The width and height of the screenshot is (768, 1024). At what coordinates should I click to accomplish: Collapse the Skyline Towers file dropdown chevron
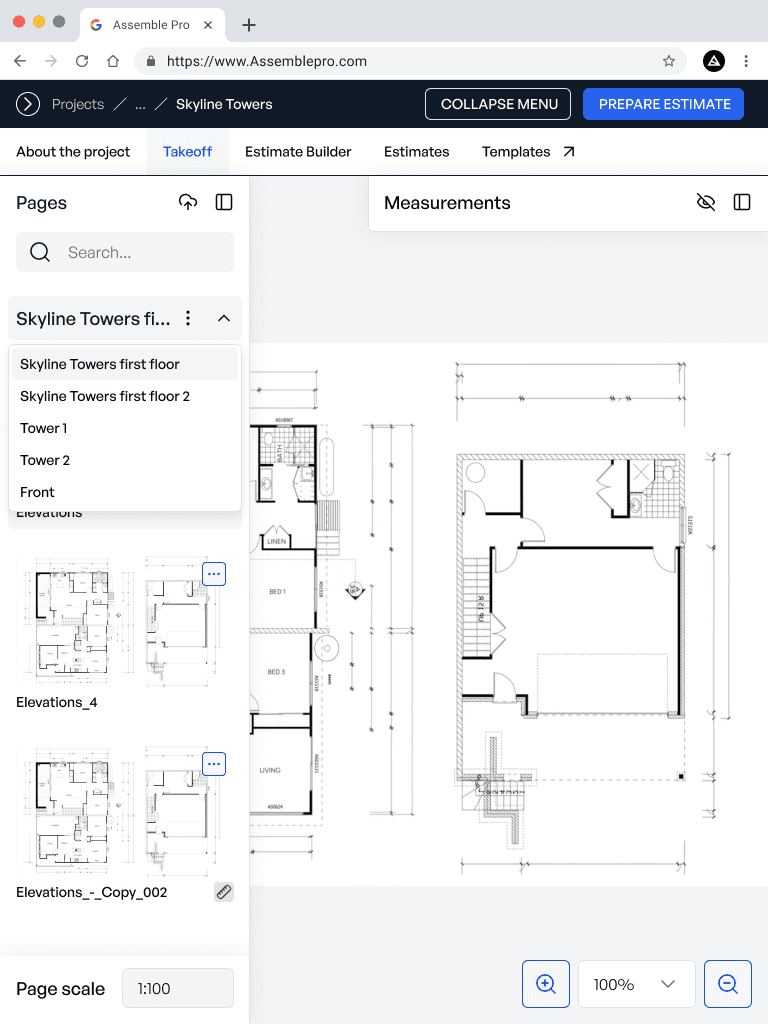click(x=224, y=318)
